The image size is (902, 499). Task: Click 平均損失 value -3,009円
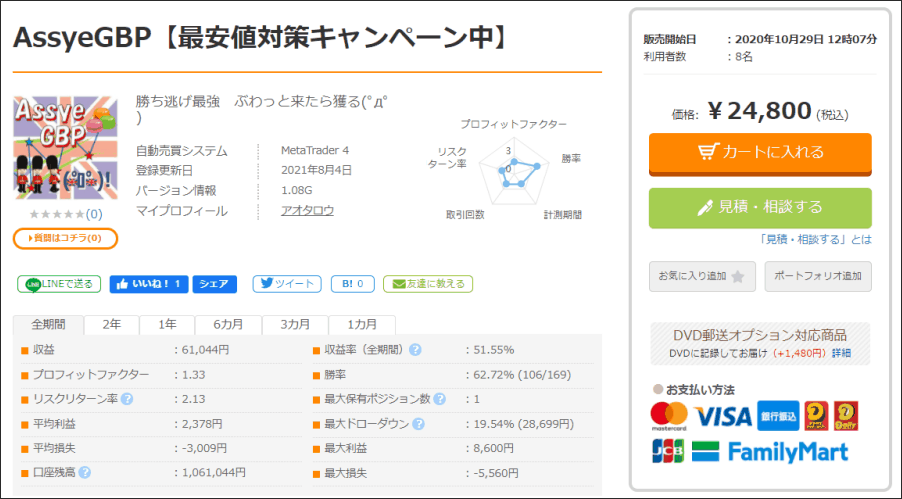pyautogui.click(x=204, y=448)
